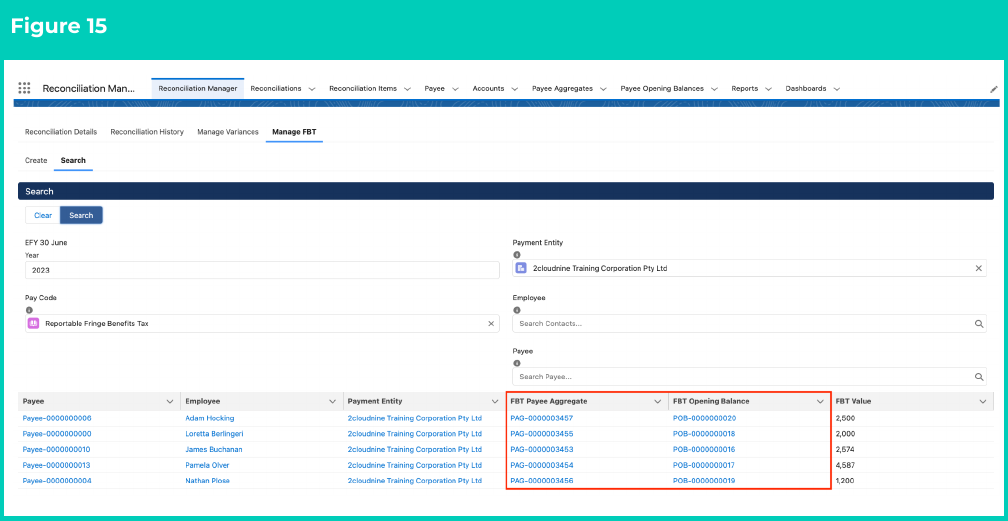This screenshot has width=1008, height=521.
Task: Open the Payee Aggregates dropdown chevron
Action: (603, 89)
